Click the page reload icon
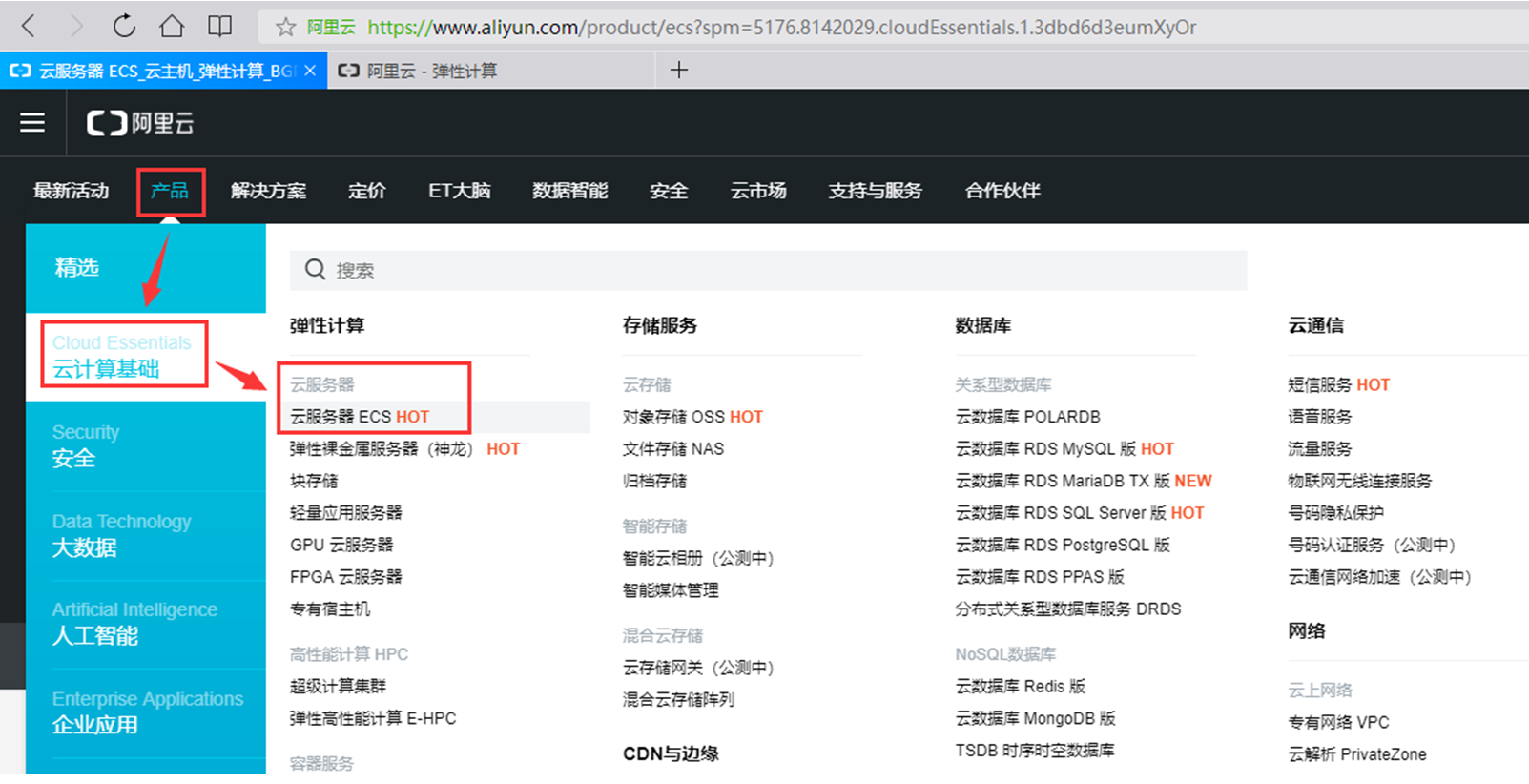This screenshot has width=1529, height=784. [124, 26]
